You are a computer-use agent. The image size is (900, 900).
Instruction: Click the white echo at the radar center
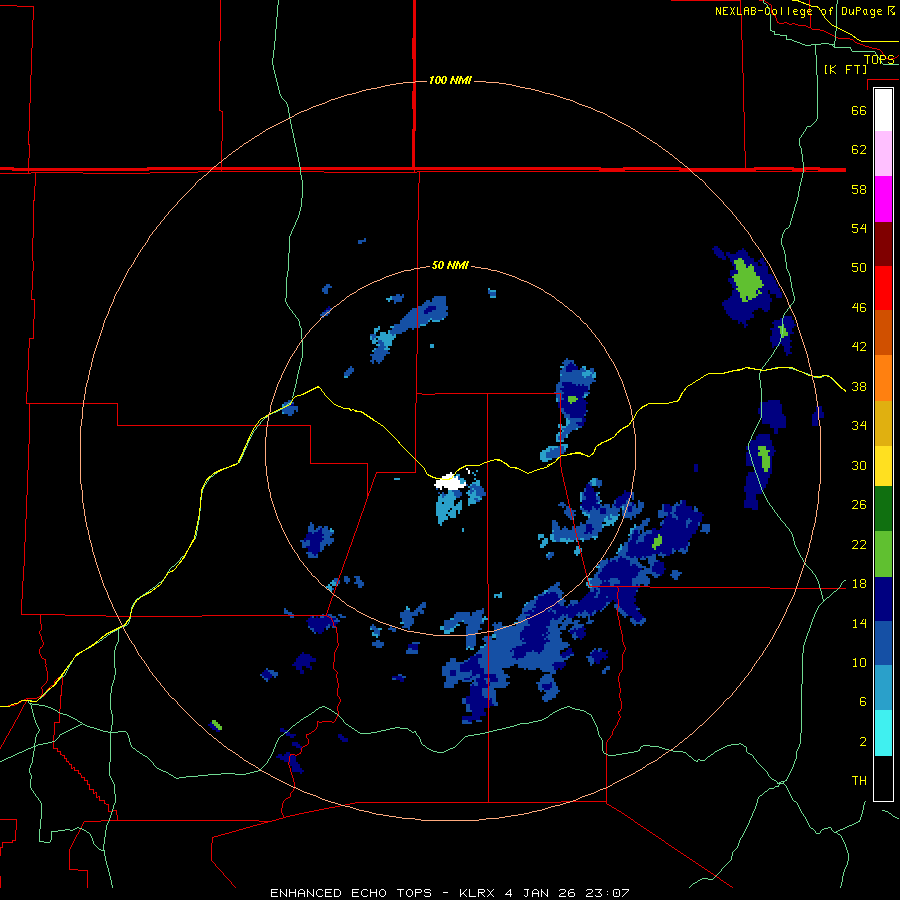click(x=449, y=482)
